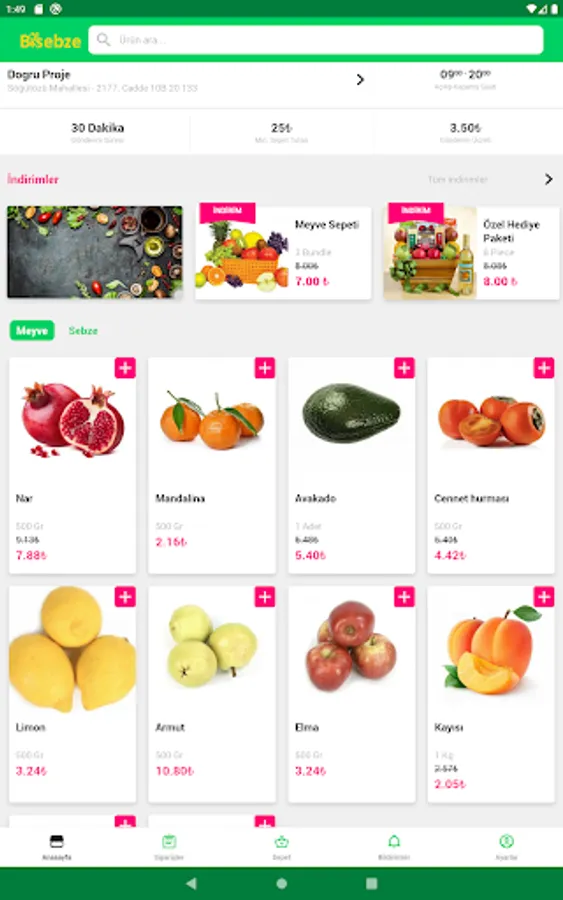This screenshot has width=563, height=900.
Task: Switch to the Sebze category
Action: click(83, 331)
